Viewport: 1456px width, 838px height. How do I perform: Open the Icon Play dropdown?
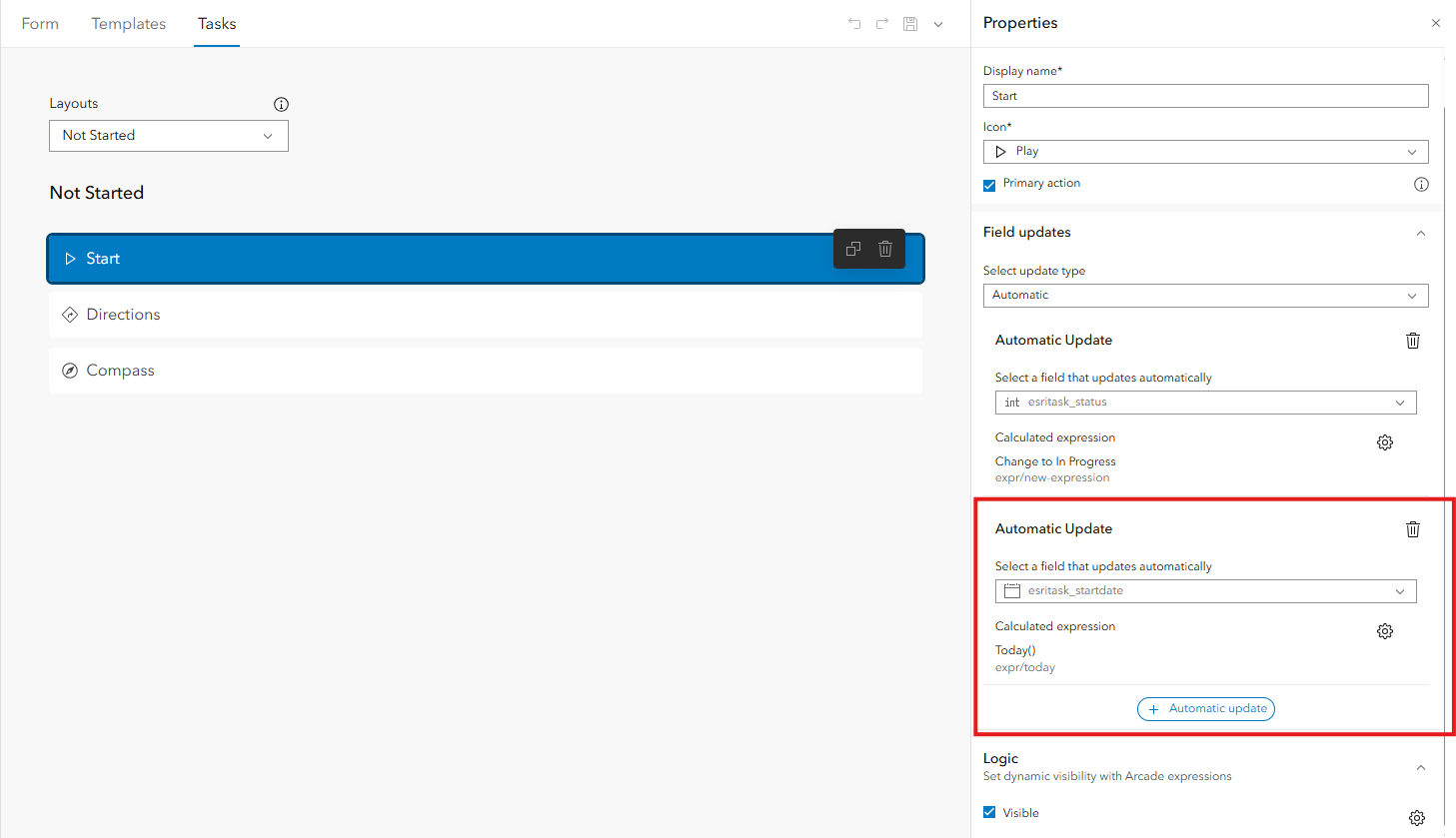coord(1206,152)
